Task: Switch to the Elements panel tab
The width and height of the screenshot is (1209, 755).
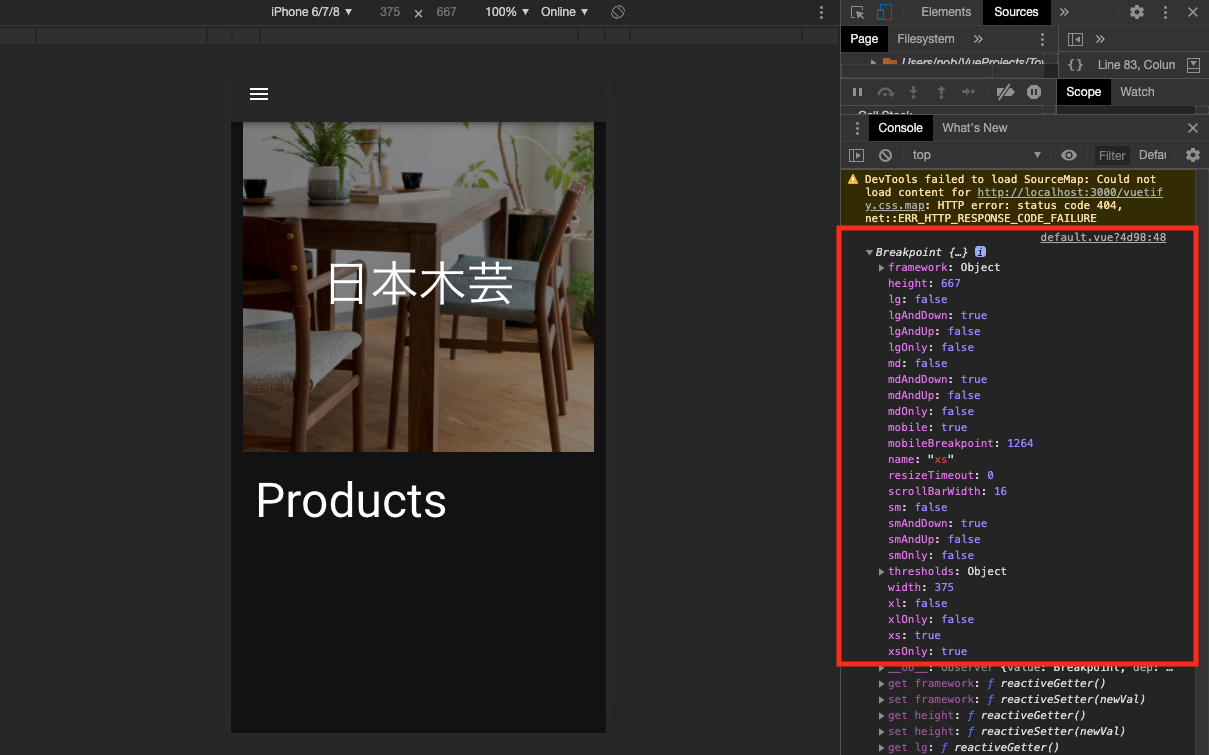Action: point(946,12)
